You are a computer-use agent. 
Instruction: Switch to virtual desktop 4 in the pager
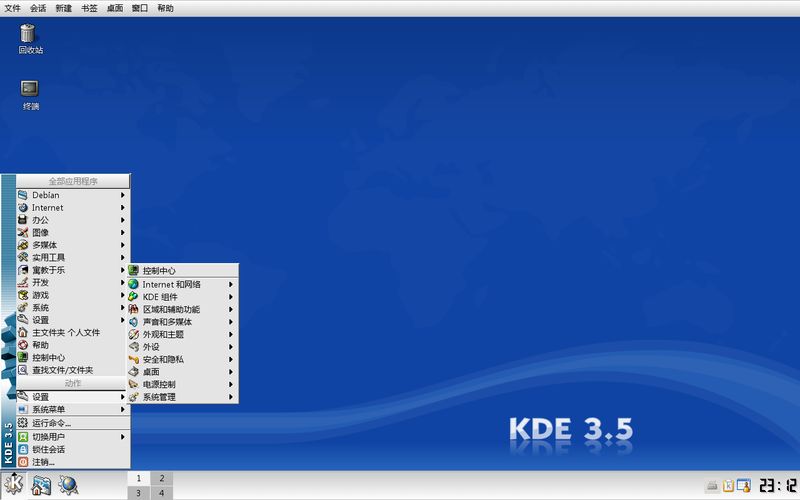(x=160, y=493)
